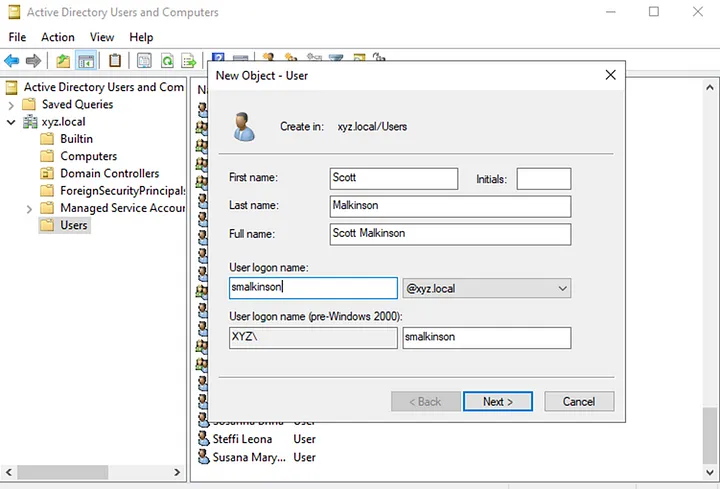Click the Susana Mary user icon
This screenshot has height=489, width=720.
pyautogui.click(x=203, y=457)
